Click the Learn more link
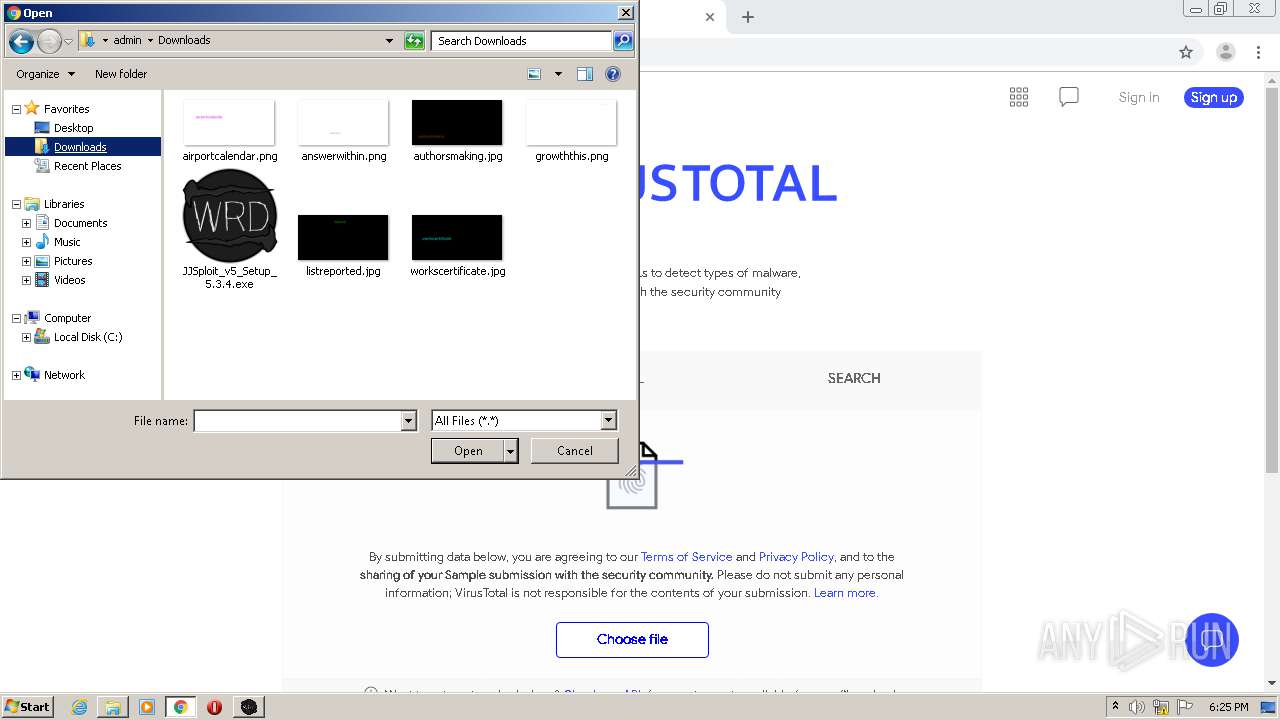This screenshot has width=1280, height=720. click(x=845, y=593)
